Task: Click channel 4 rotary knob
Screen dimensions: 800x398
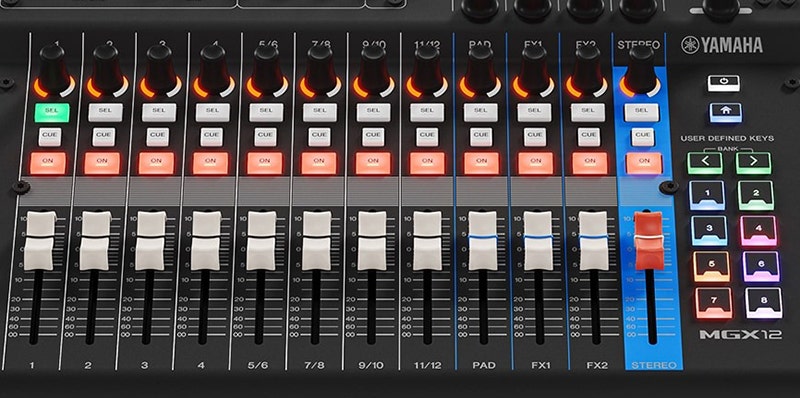Action: [214, 69]
